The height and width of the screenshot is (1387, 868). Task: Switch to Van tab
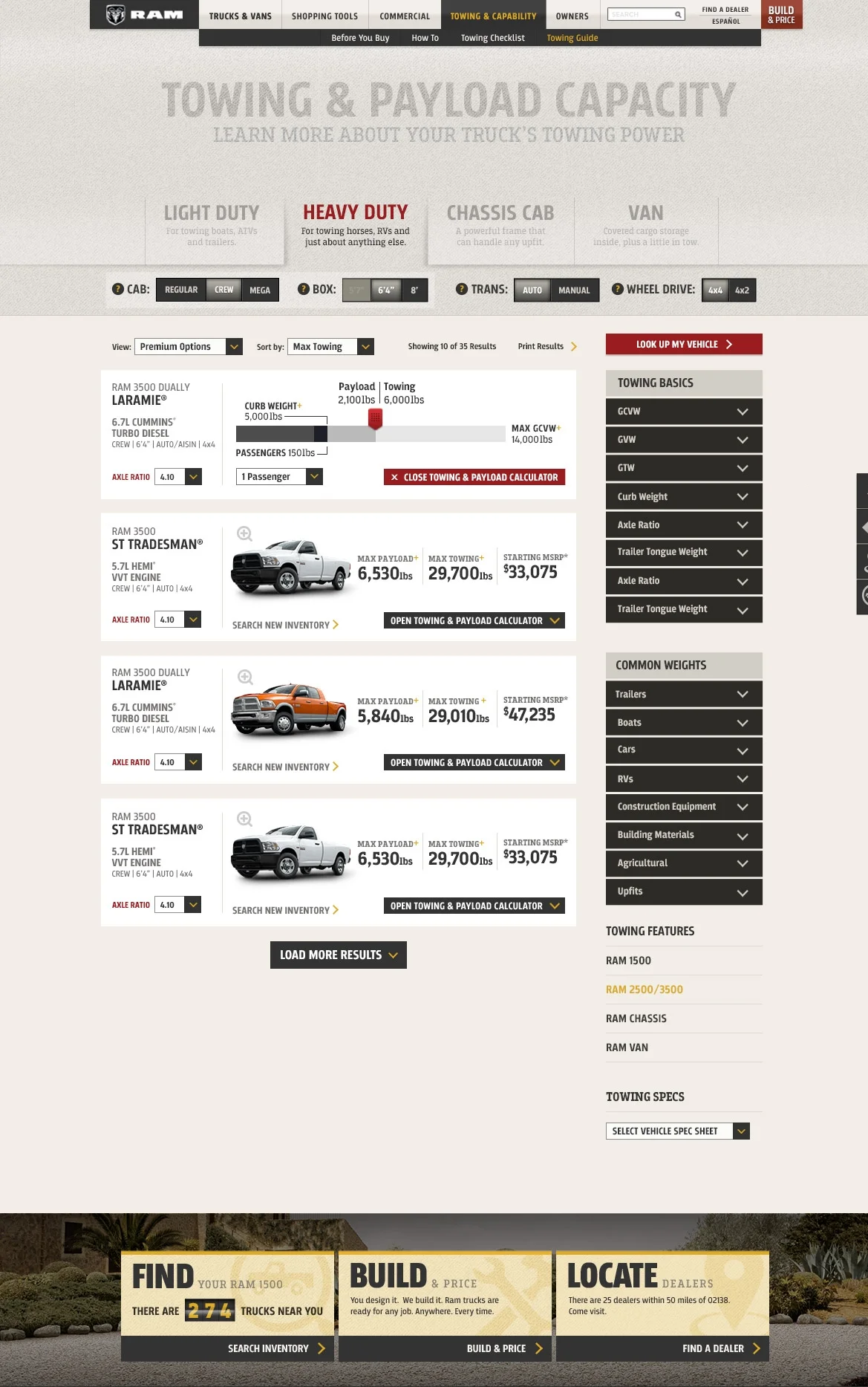[646, 226]
